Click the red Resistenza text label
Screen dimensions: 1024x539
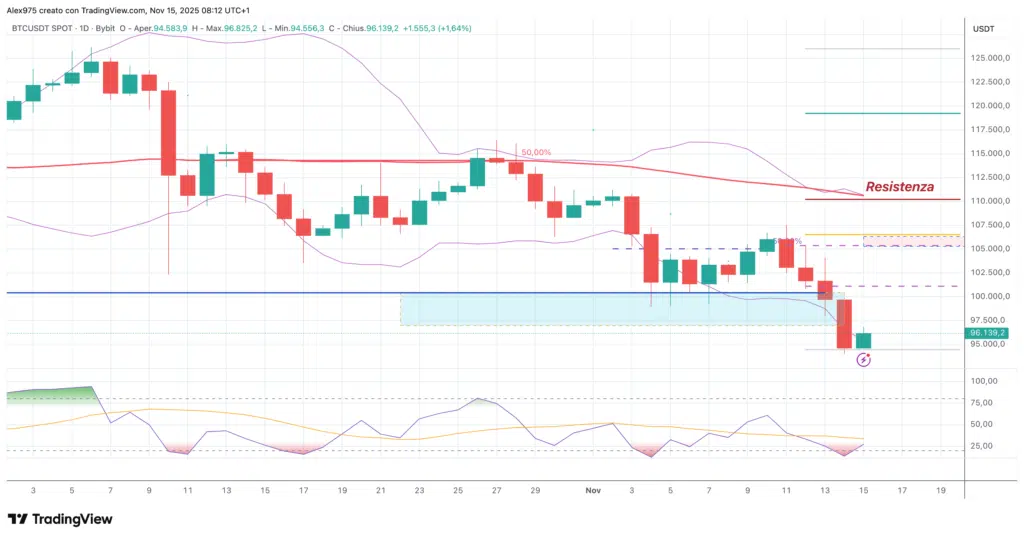coord(899,187)
